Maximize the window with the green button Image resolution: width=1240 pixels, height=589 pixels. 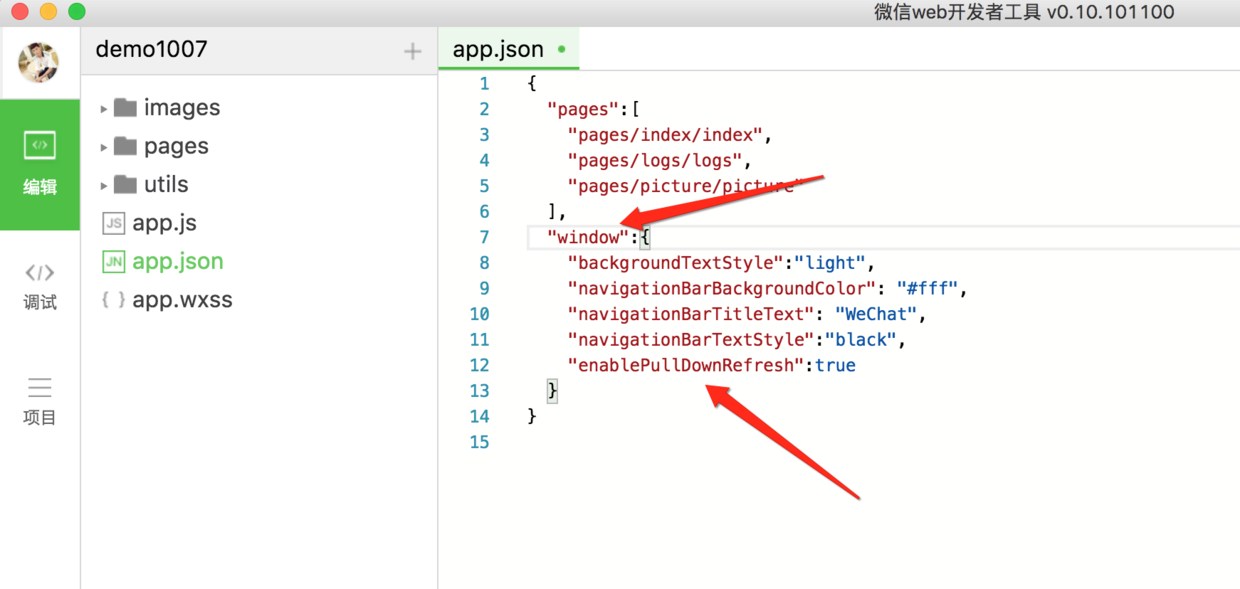tap(77, 12)
